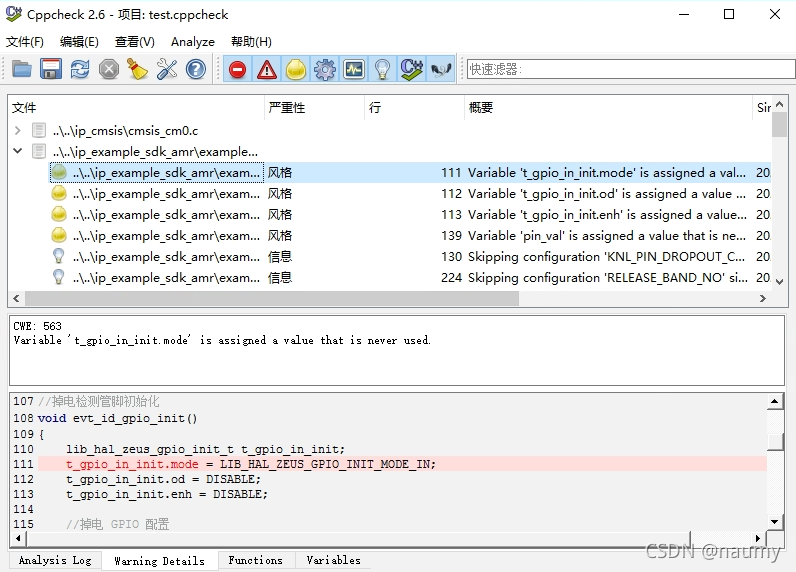
Task: Switch to the Warning Details tab
Action: point(159,561)
